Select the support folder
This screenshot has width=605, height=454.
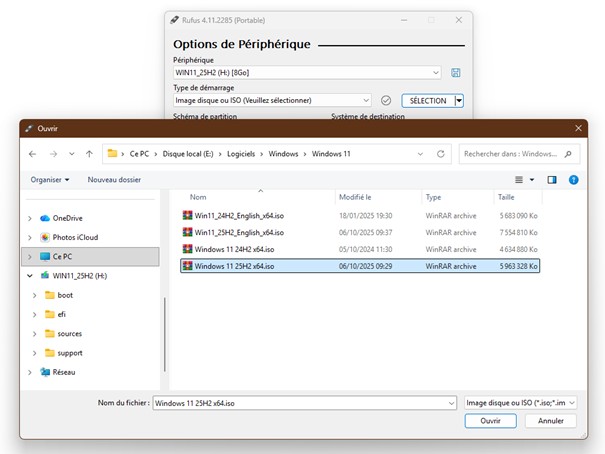pyautogui.click(x=70, y=353)
